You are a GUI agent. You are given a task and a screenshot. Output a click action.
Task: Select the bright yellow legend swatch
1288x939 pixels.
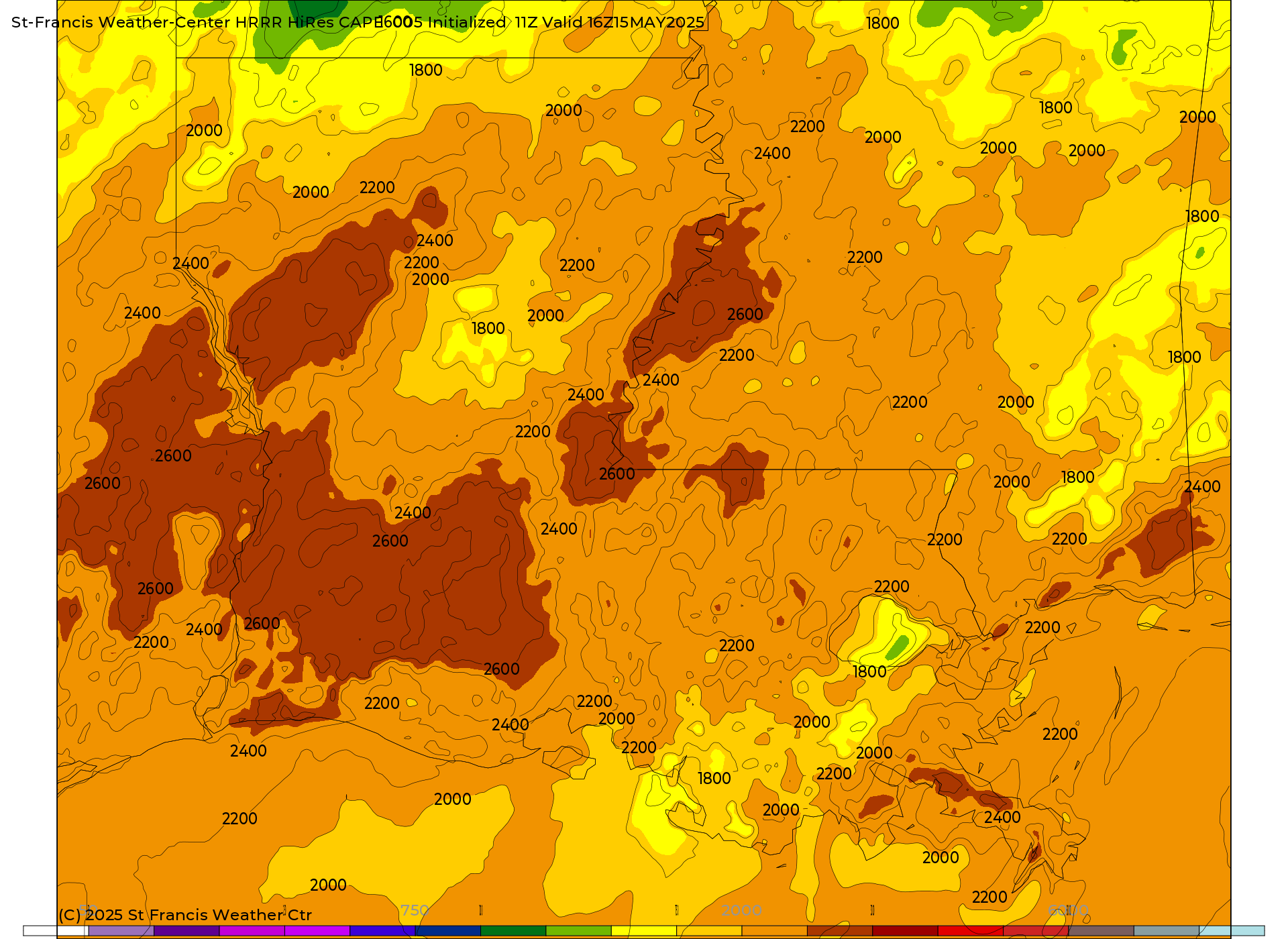643,931
